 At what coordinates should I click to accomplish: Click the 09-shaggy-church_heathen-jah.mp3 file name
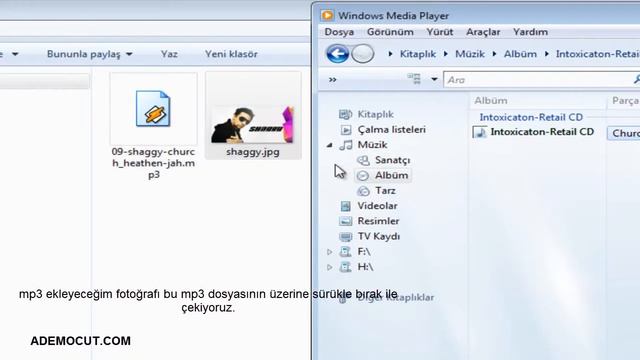coord(153,163)
